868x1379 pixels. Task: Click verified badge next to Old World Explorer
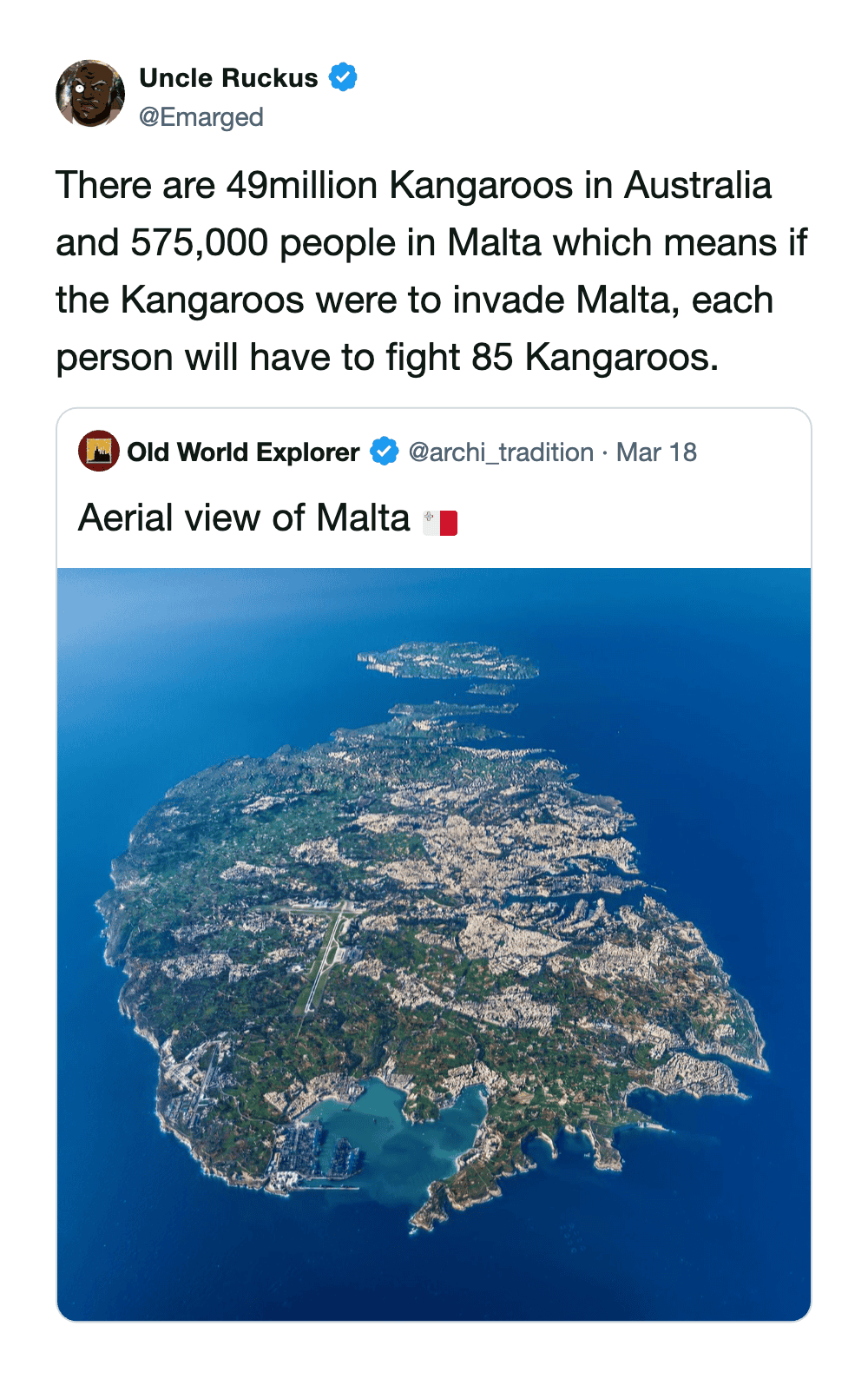[384, 452]
